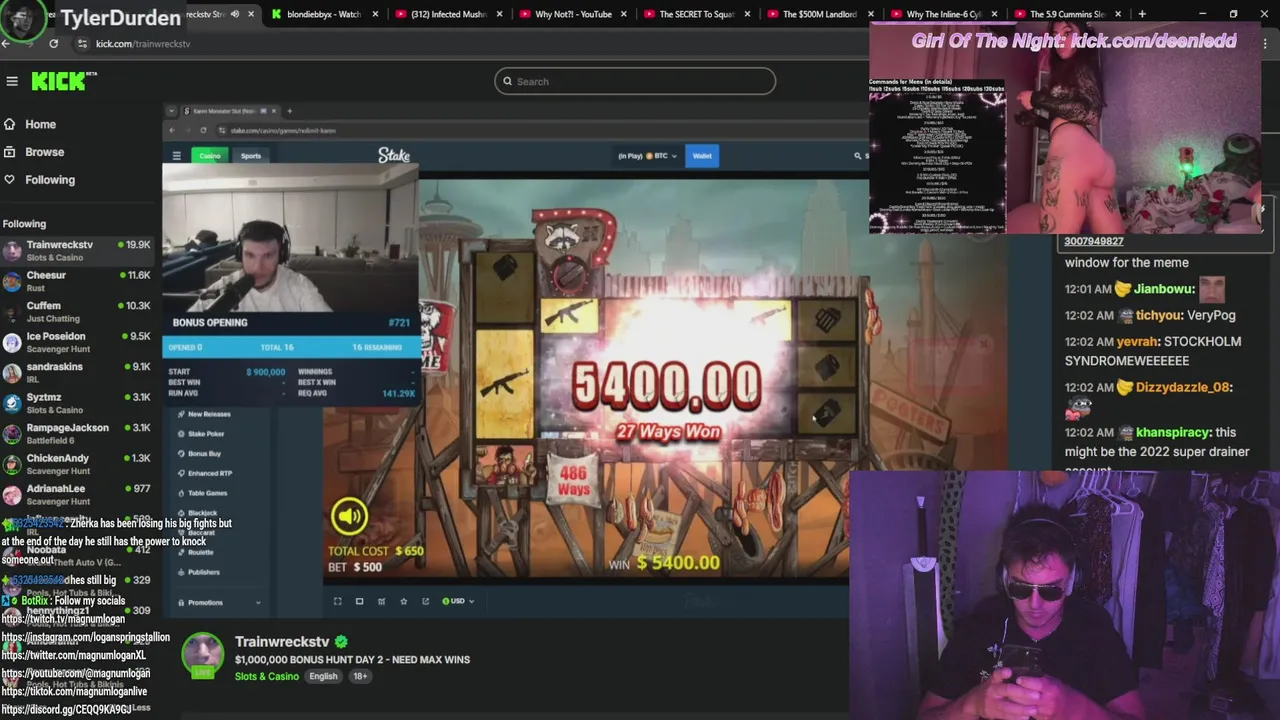Click chat username Jianbowu
The height and width of the screenshot is (720, 1280).
click(x=1164, y=289)
